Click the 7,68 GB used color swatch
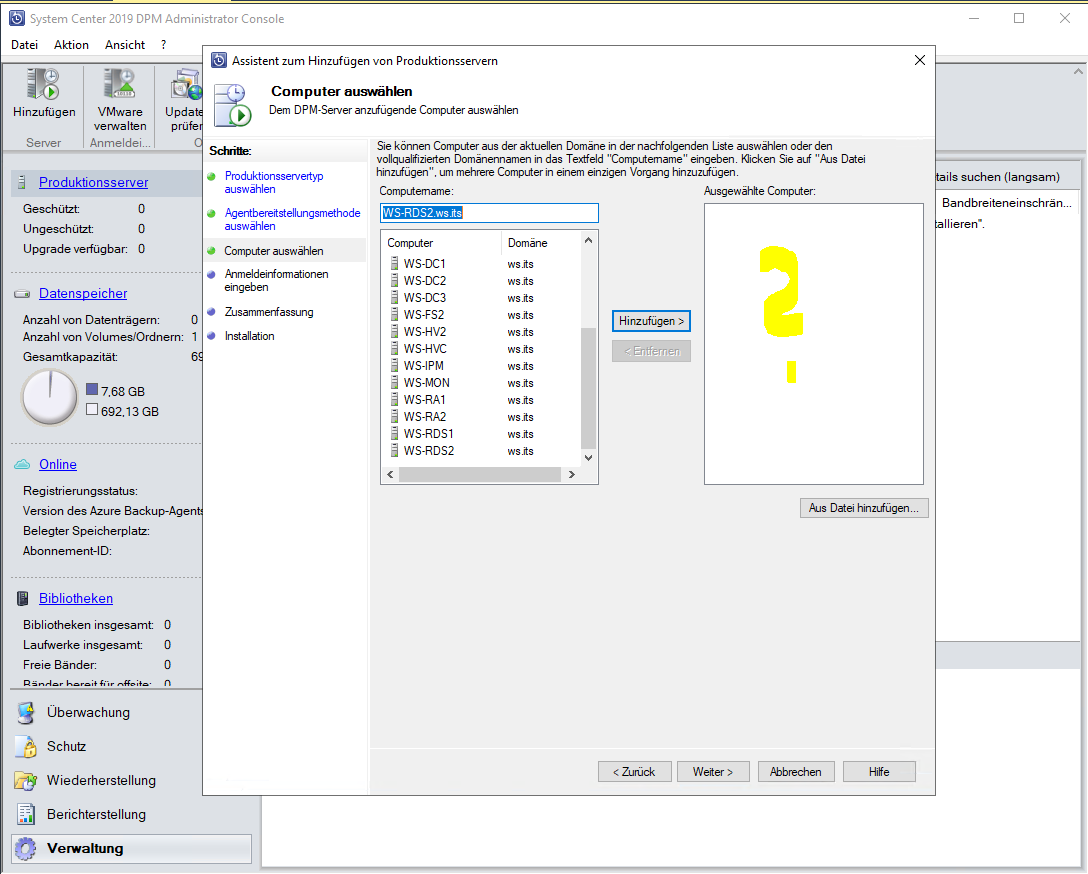The image size is (1088, 874). click(92, 389)
